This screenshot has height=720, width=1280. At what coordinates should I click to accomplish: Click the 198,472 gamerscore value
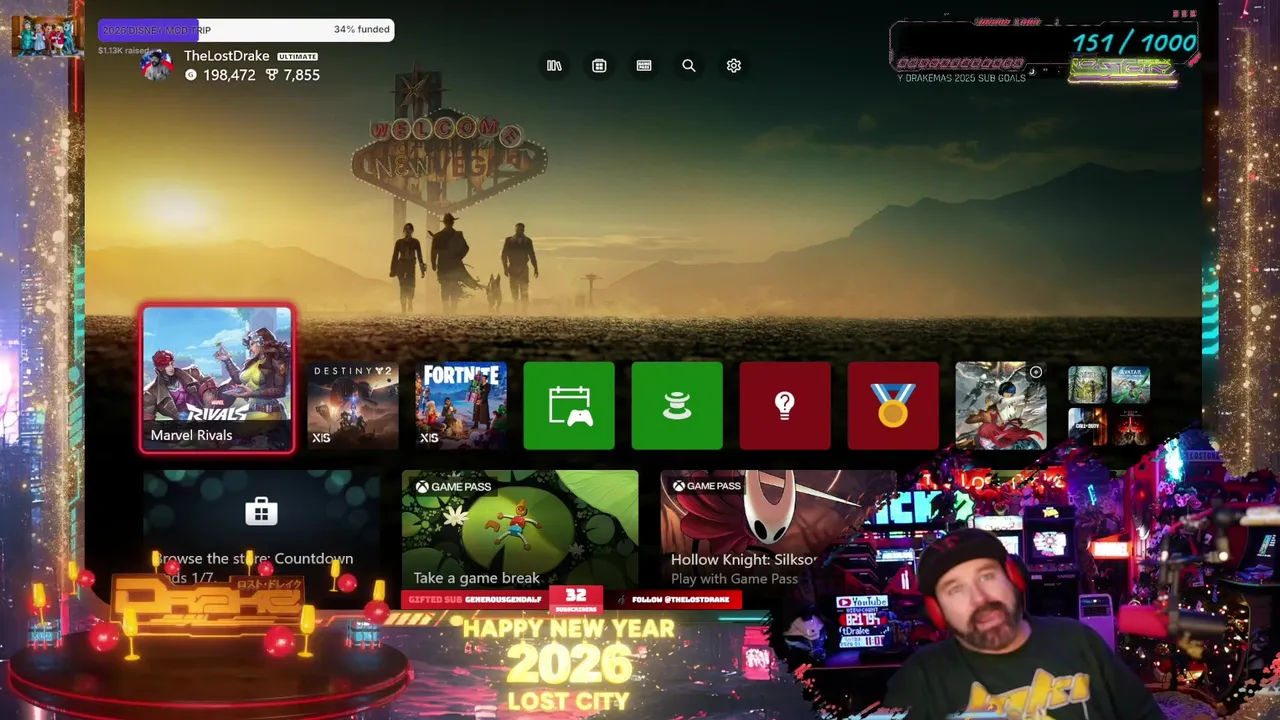(x=229, y=75)
